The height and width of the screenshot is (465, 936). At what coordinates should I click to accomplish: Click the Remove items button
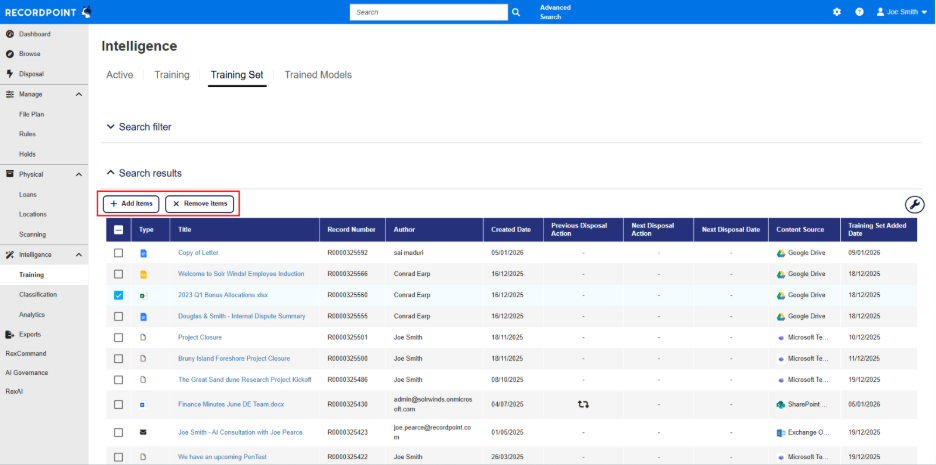coord(200,204)
